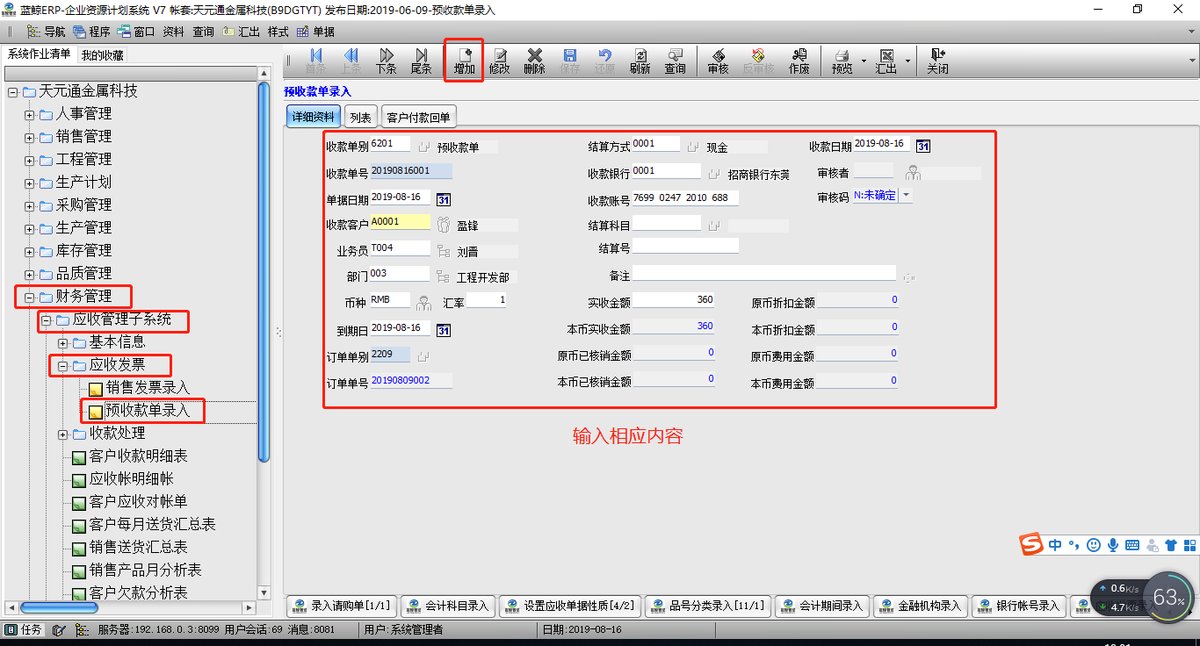Go to first record with 首条
This screenshot has width=1200, height=646.
click(316, 61)
